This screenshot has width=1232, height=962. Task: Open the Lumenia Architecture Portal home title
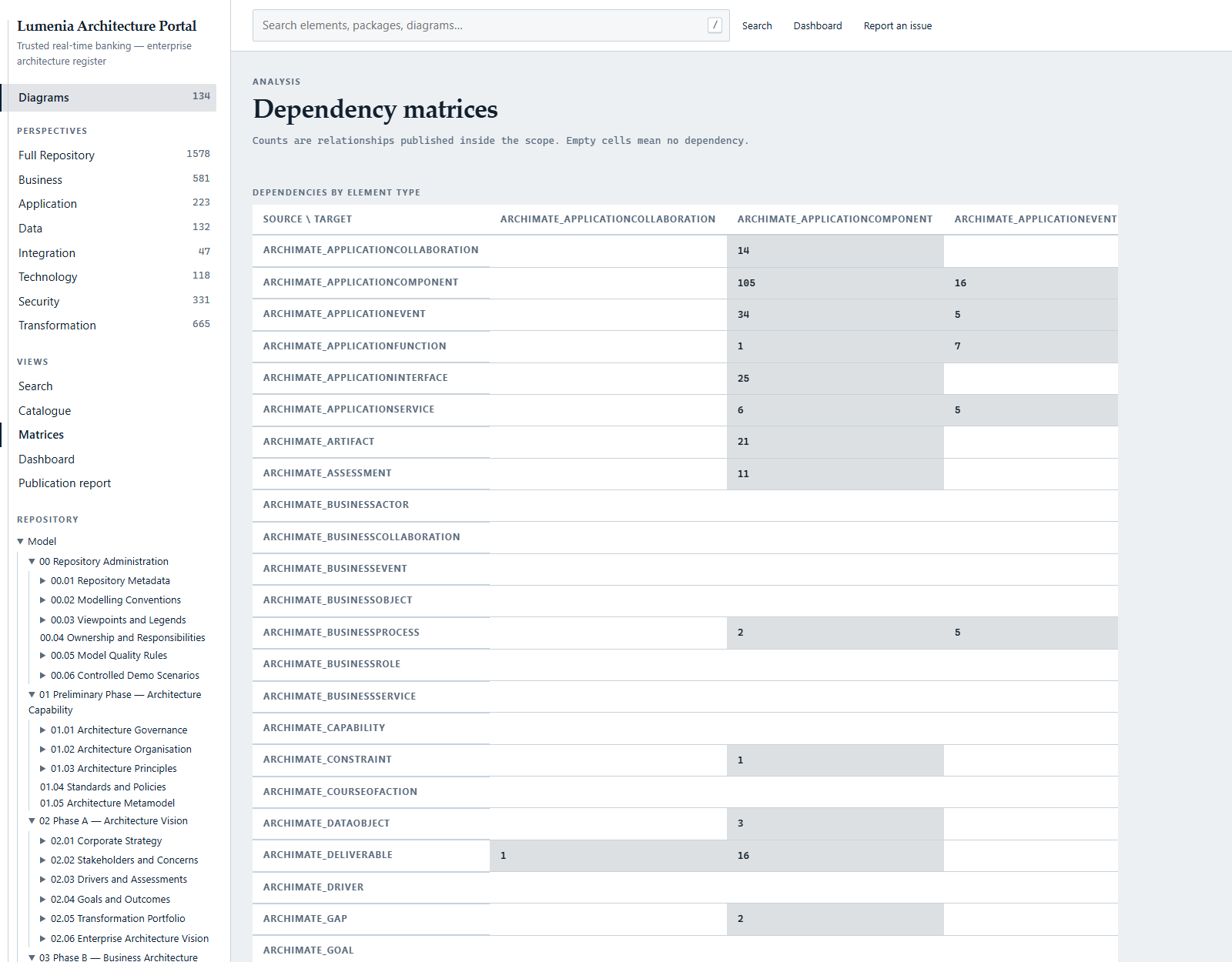click(107, 25)
